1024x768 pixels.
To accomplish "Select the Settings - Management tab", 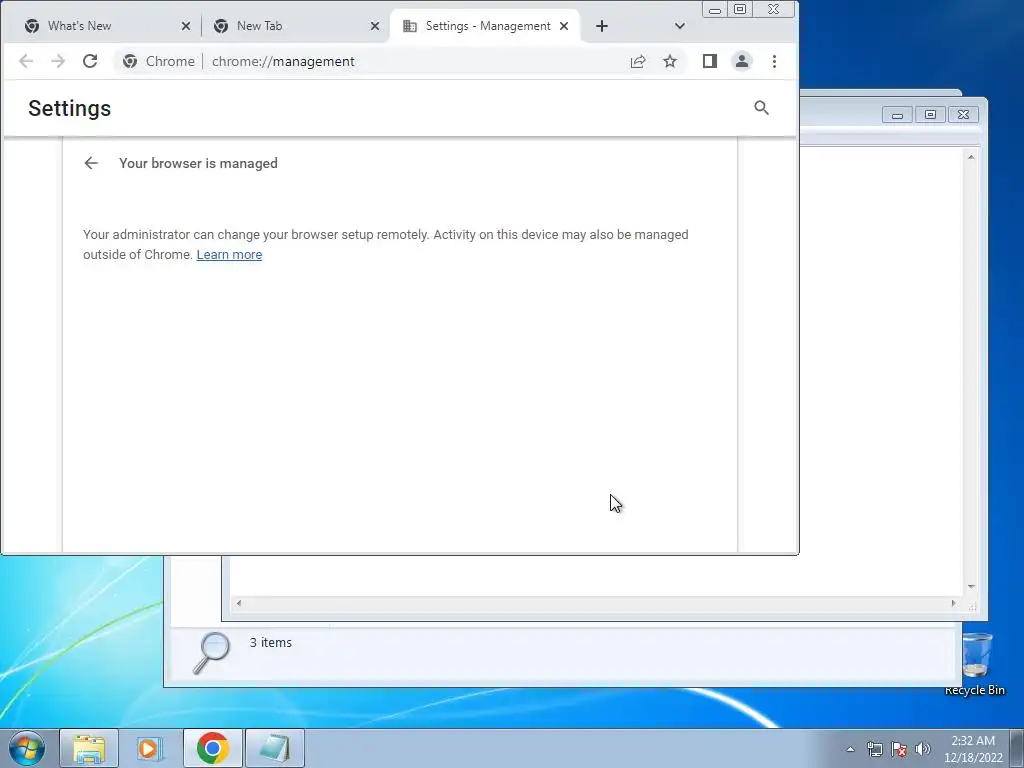I will point(485,26).
